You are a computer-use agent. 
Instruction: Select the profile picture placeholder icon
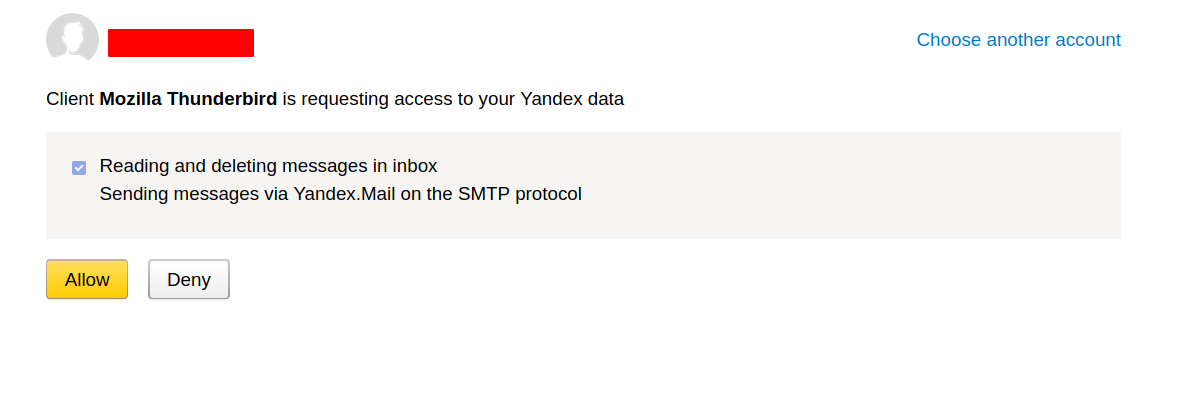click(72, 38)
